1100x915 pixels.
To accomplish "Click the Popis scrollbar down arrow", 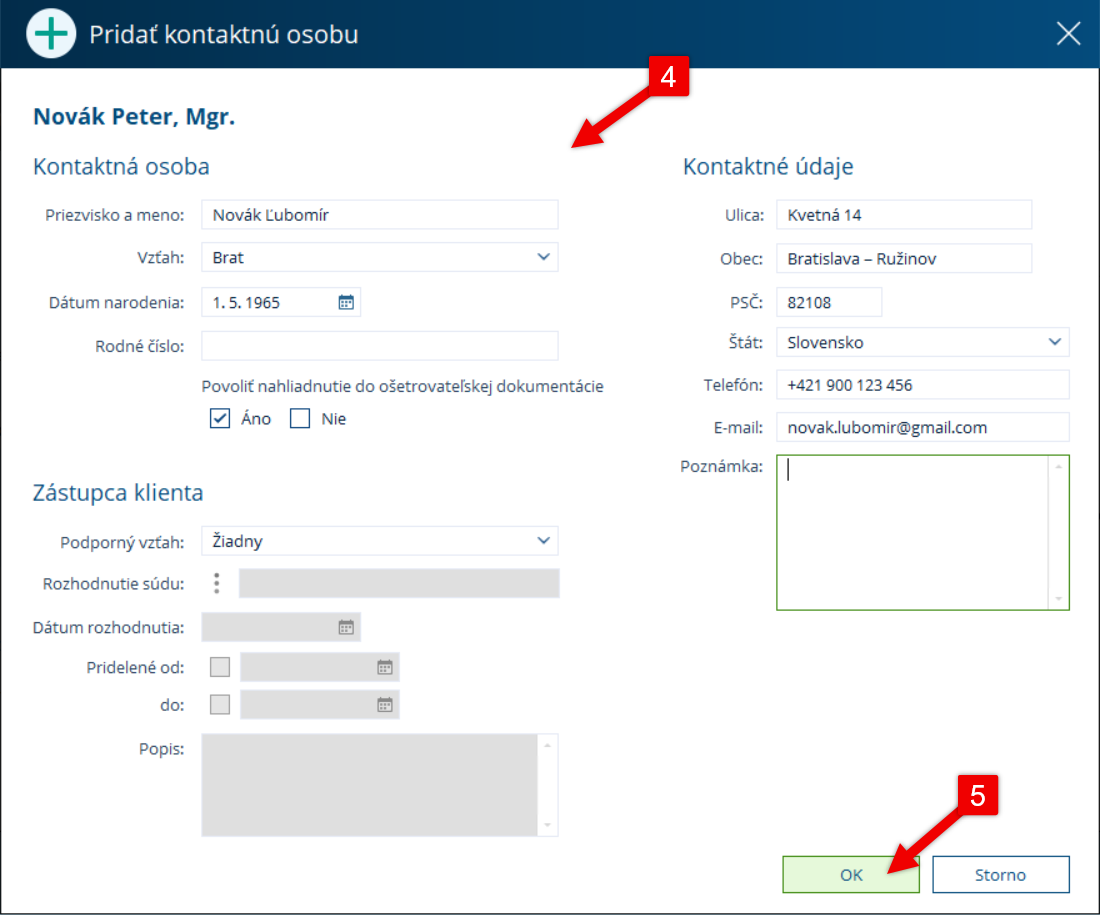I will (547, 825).
